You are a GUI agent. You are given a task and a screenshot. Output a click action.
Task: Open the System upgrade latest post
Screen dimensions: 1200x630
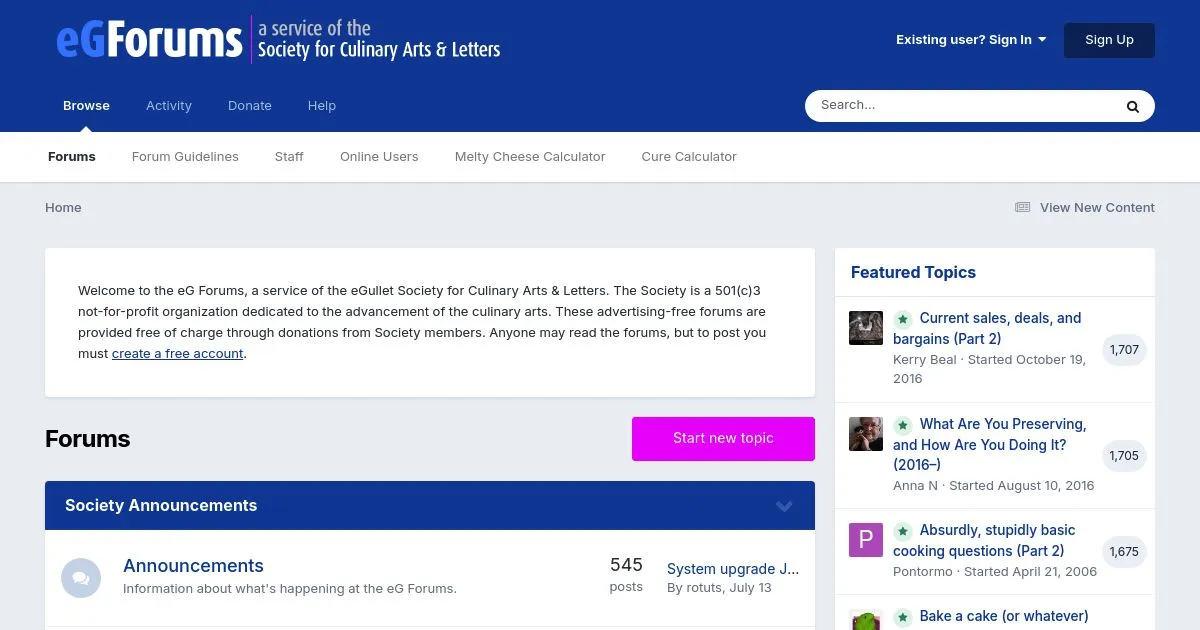click(x=733, y=569)
